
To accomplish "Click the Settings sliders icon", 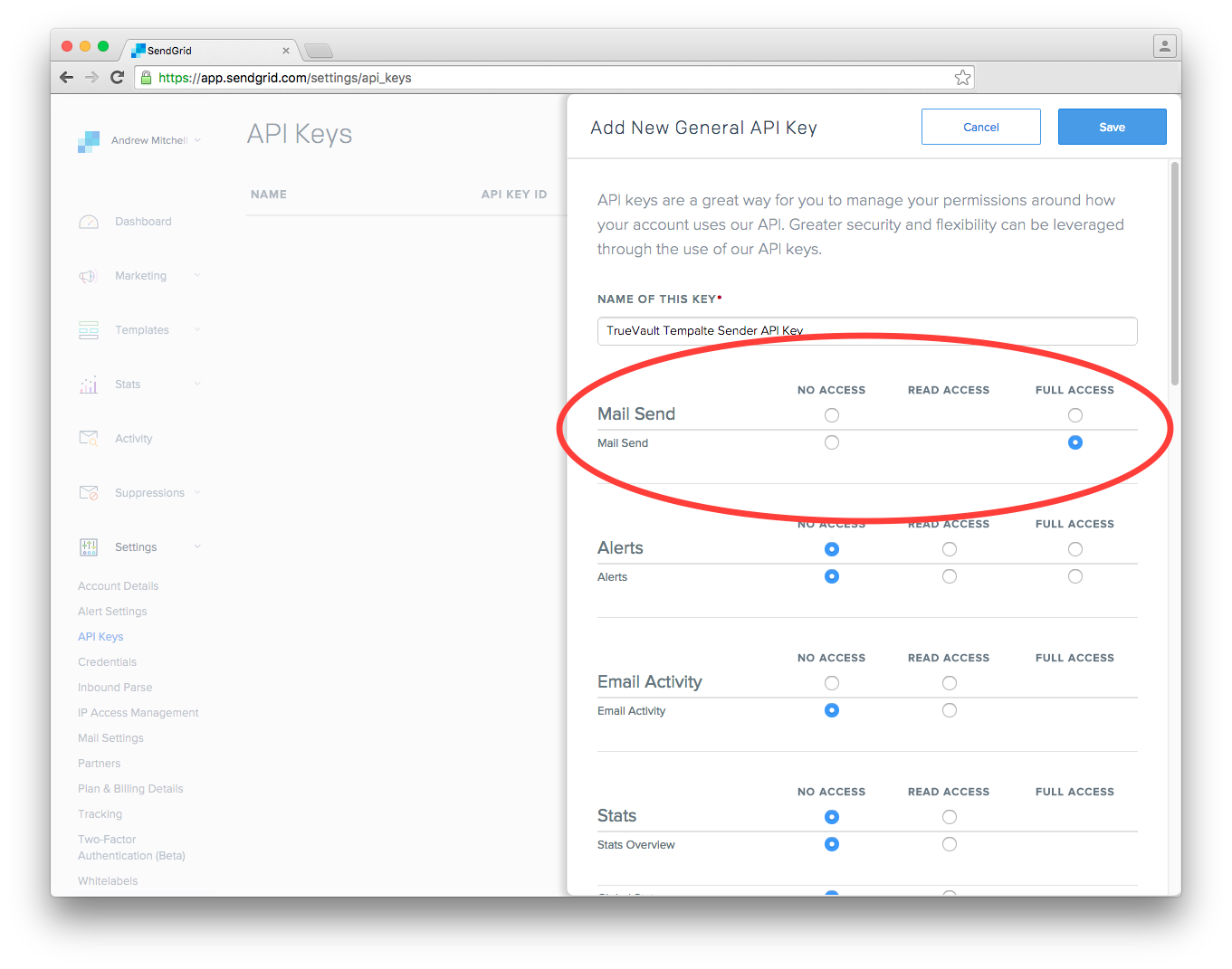I will pos(89,547).
